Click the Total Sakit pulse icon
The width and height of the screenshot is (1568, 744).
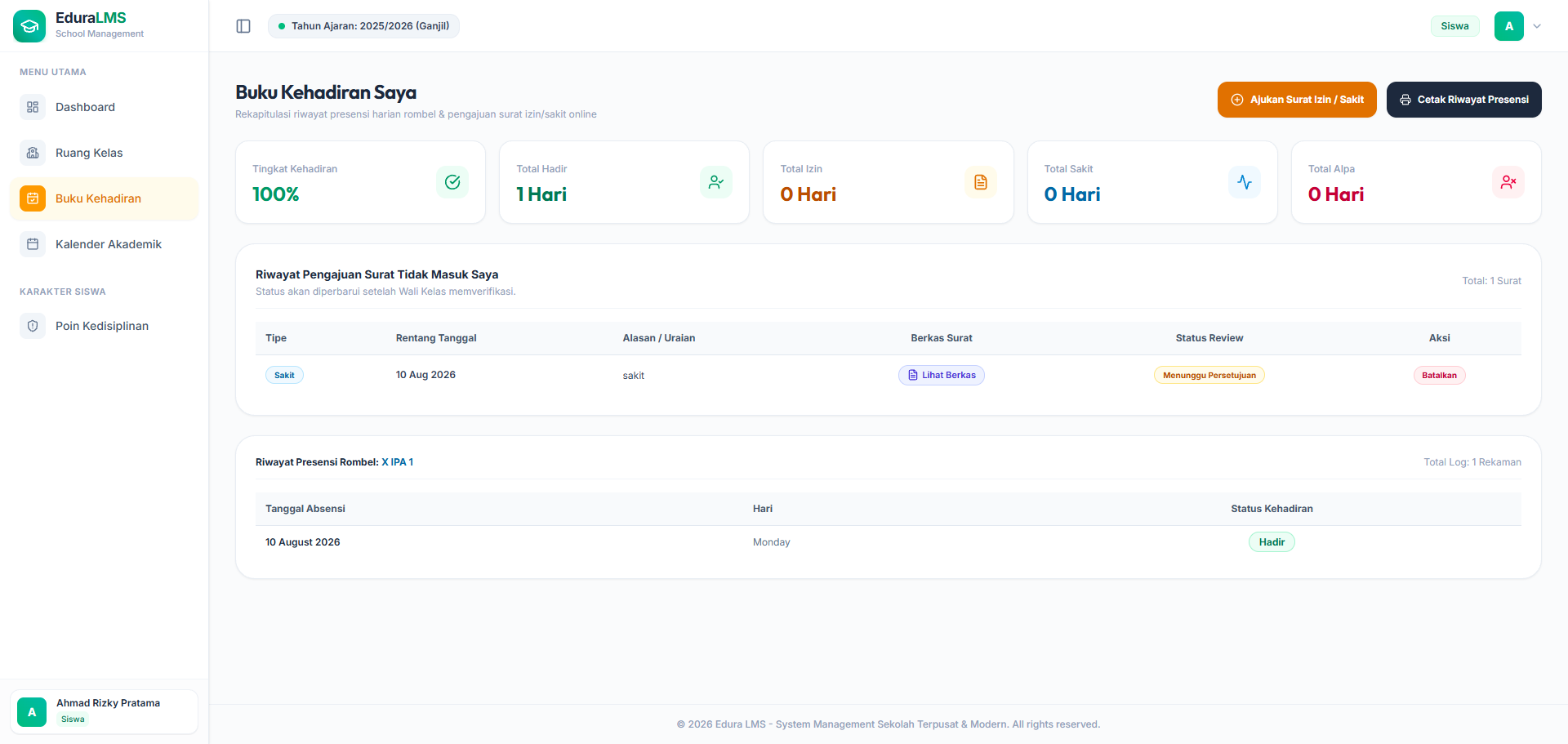coord(1245,182)
